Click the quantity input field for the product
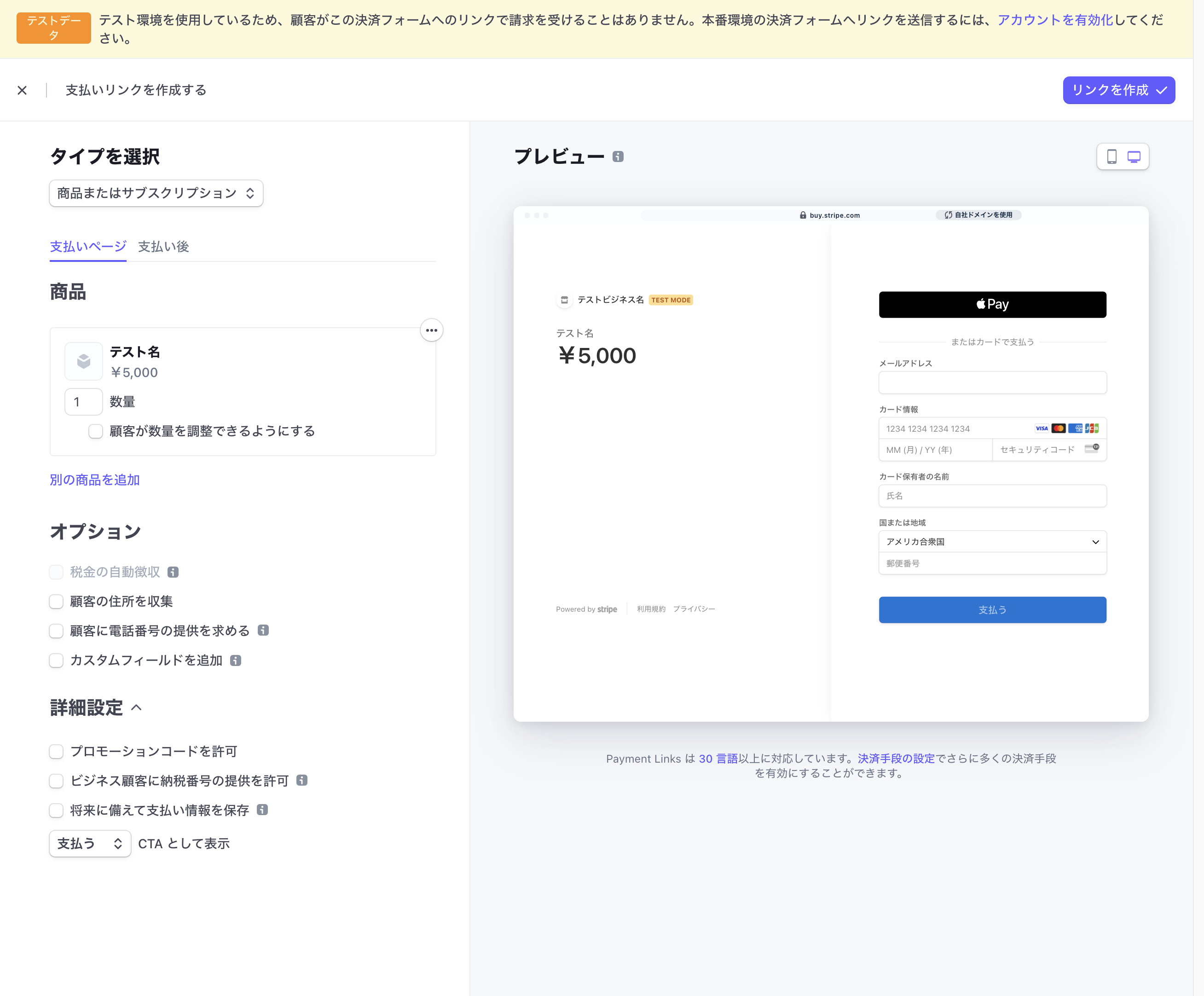This screenshot has height=996, width=1204. pyautogui.click(x=83, y=401)
